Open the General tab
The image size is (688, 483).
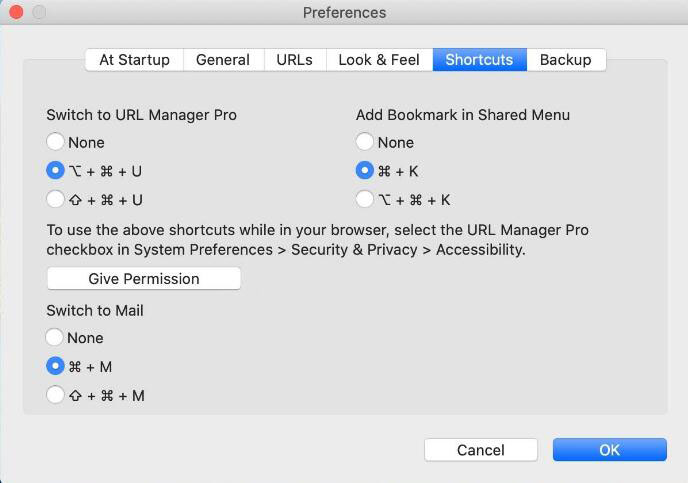[223, 60]
